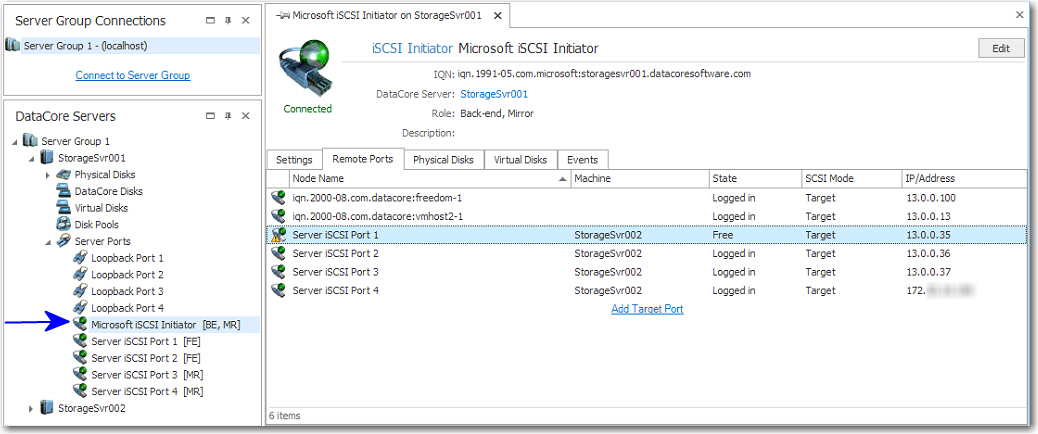Sort by the IP/Address column header
1038x434 pixels.
pyautogui.click(x=964, y=179)
